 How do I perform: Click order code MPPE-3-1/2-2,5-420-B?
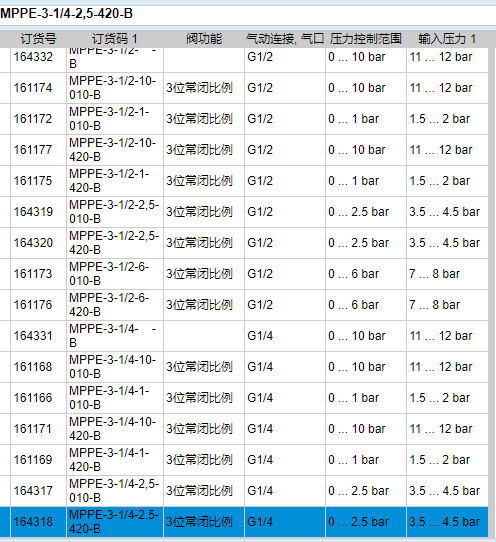click(114, 243)
